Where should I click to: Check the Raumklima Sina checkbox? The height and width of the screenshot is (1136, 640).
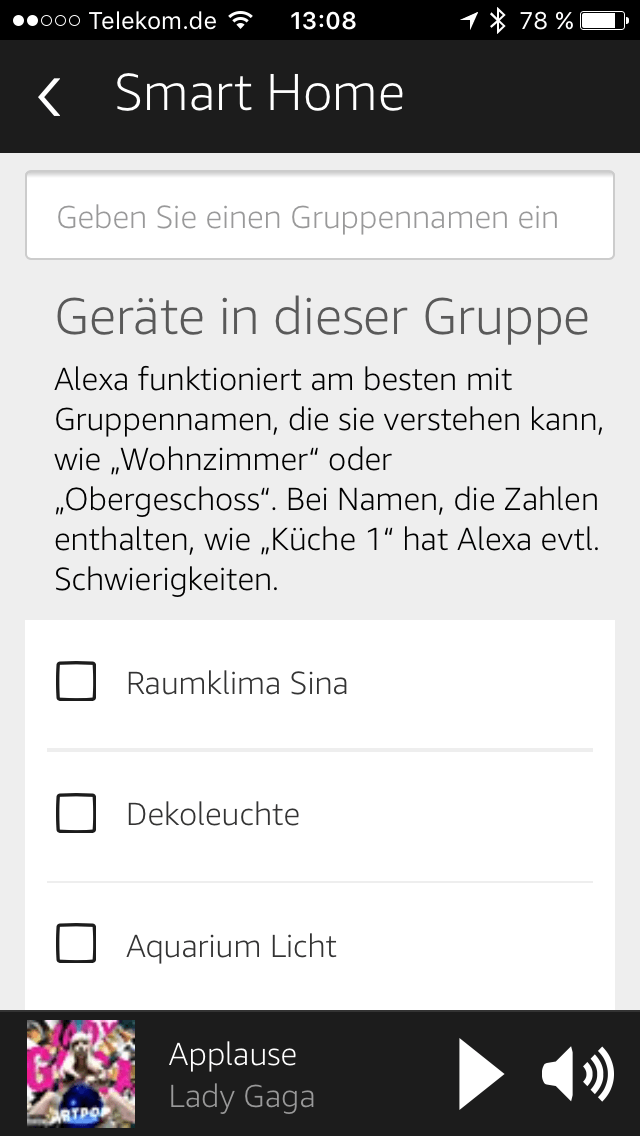coord(76,682)
